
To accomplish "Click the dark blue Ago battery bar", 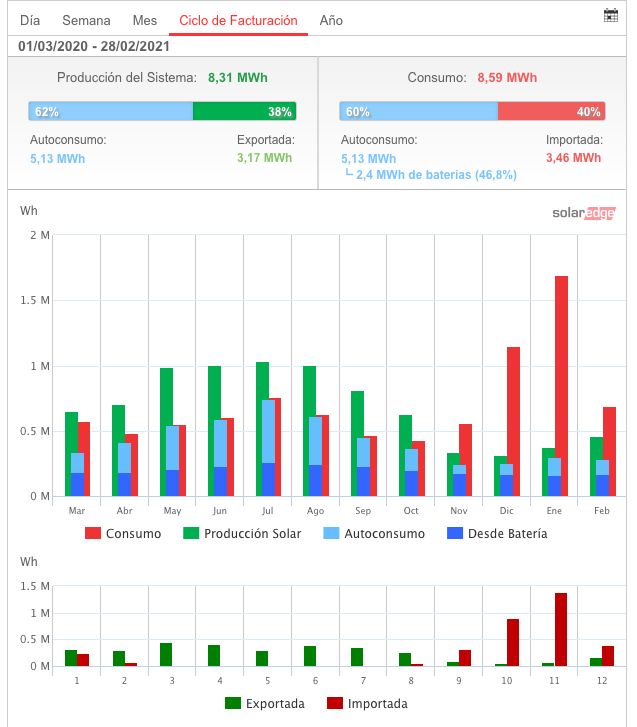I will [x=315, y=480].
